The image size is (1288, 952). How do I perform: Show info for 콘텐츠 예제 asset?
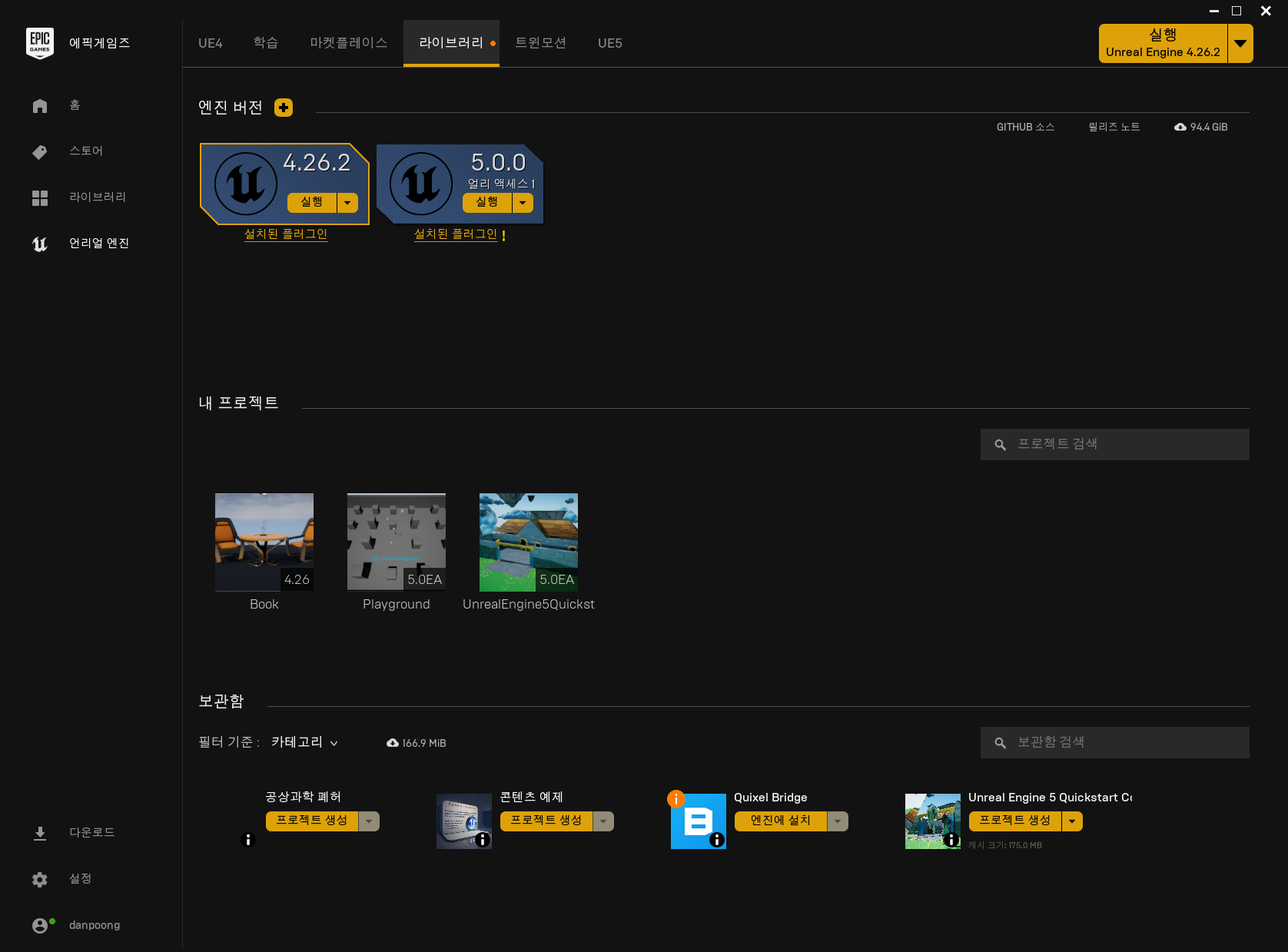pyautogui.click(x=483, y=840)
